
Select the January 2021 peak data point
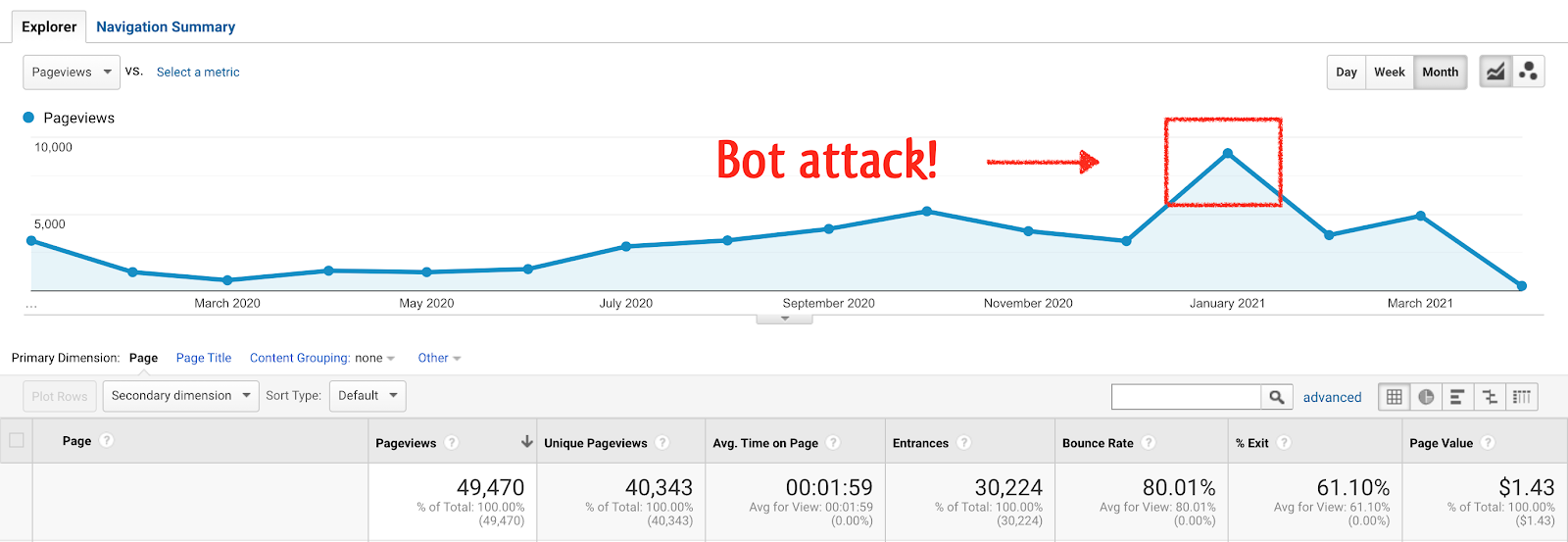pyautogui.click(x=1228, y=154)
